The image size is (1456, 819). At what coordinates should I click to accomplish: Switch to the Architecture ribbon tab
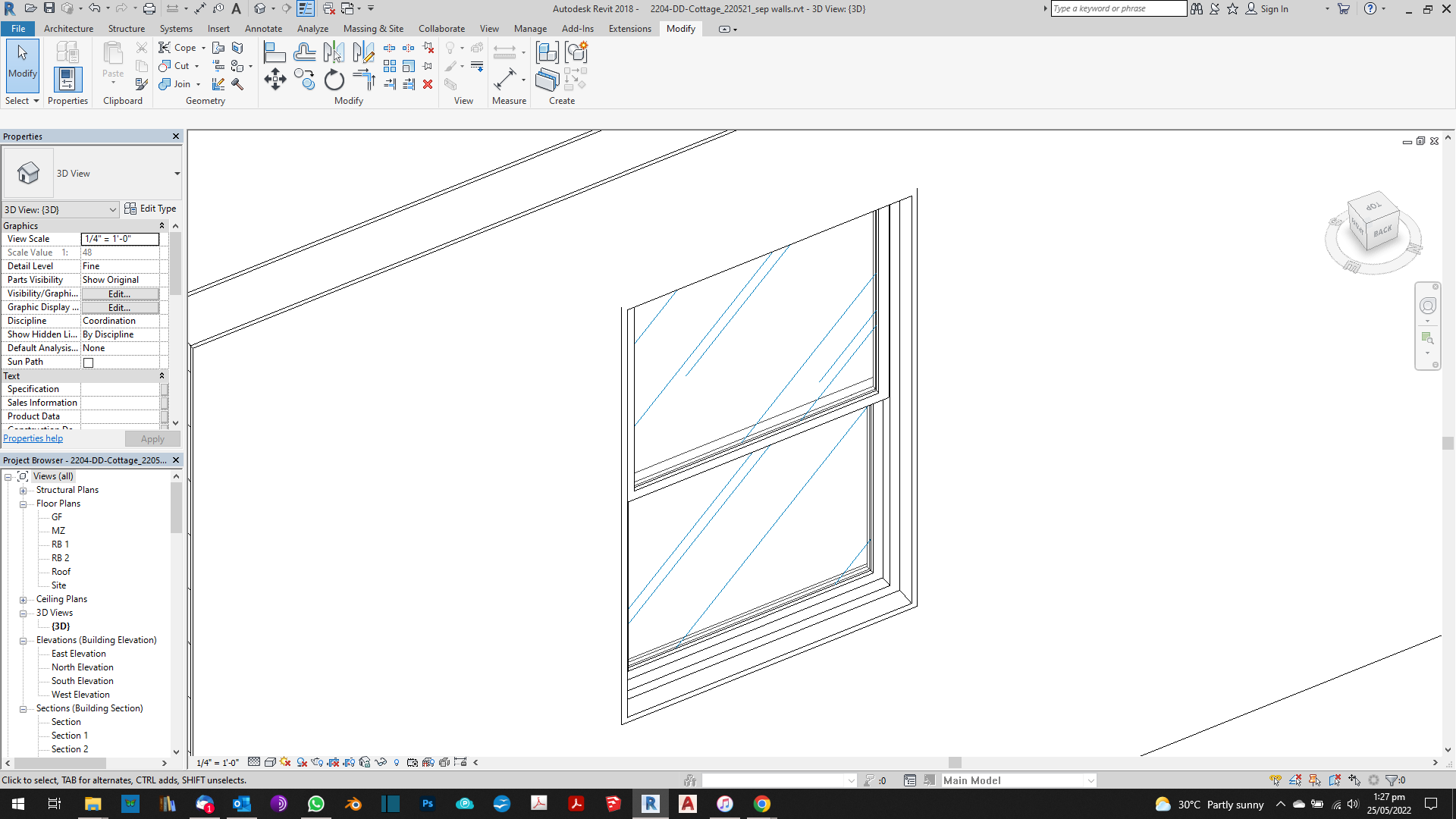tap(69, 28)
